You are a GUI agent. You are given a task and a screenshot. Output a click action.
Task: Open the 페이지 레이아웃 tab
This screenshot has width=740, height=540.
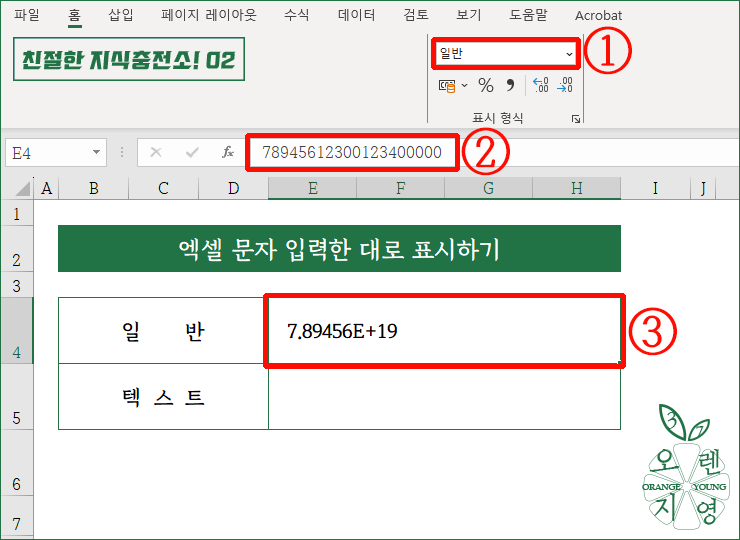(x=209, y=15)
